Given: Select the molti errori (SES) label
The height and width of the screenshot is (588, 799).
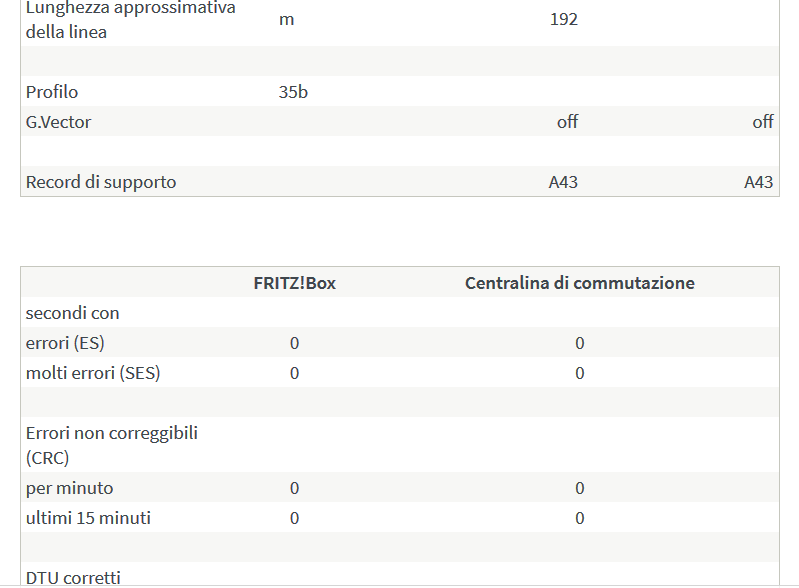Looking at the screenshot, I should click(93, 373).
